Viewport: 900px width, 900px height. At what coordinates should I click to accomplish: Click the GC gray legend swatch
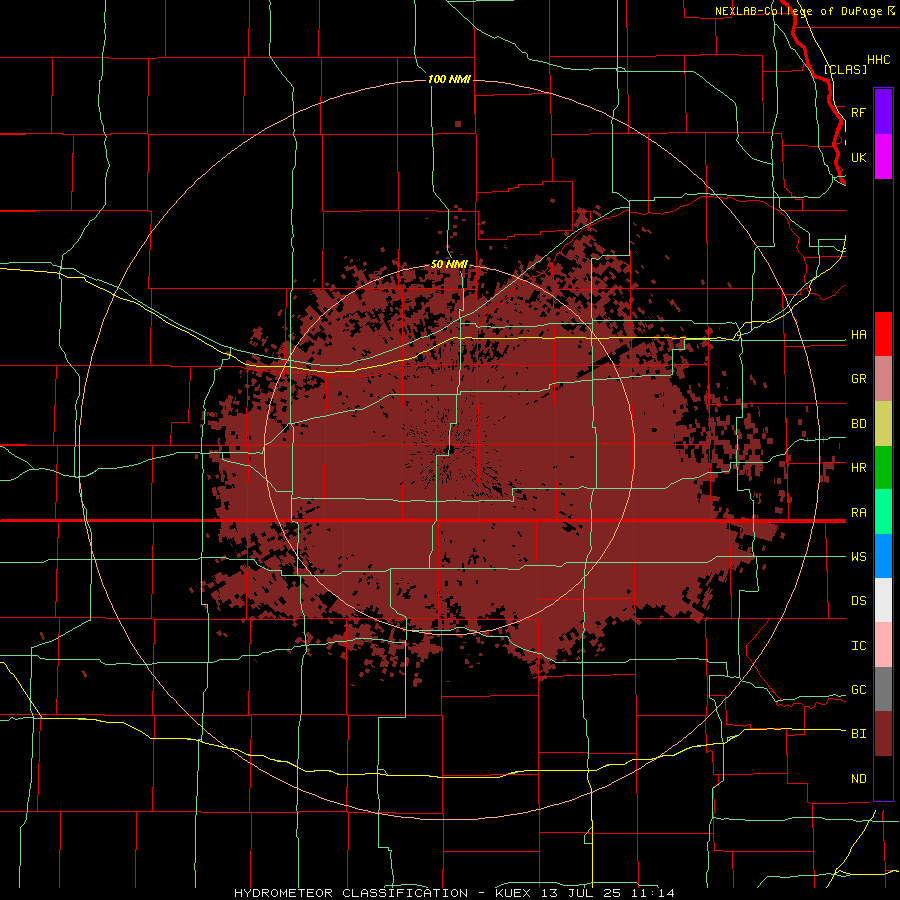[x=883, y=689]
